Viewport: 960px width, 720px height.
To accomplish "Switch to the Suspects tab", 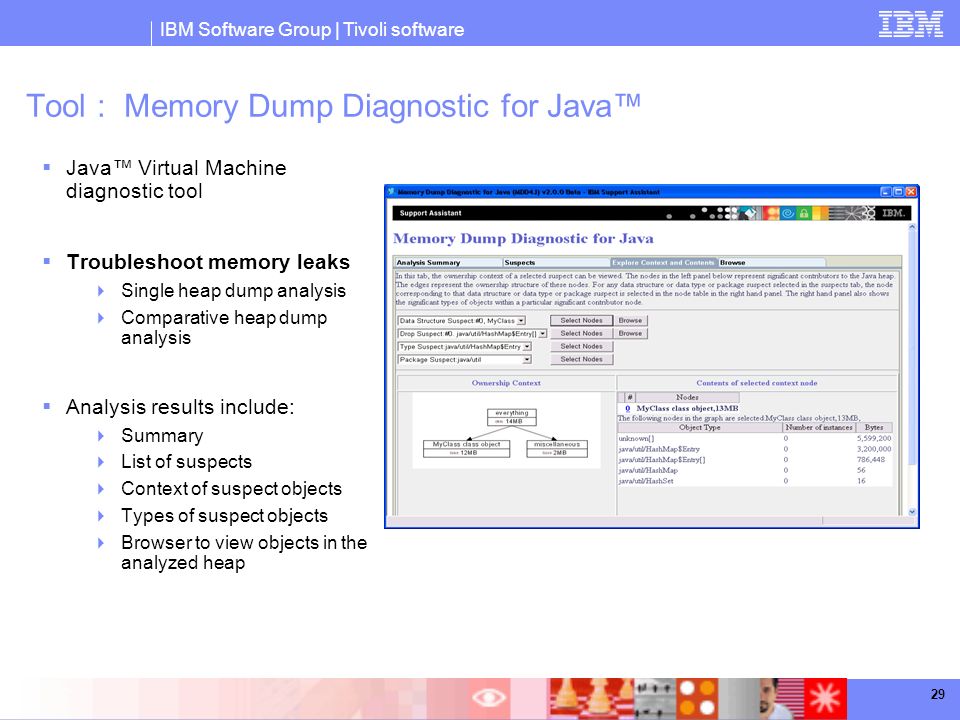I will 557,263.
